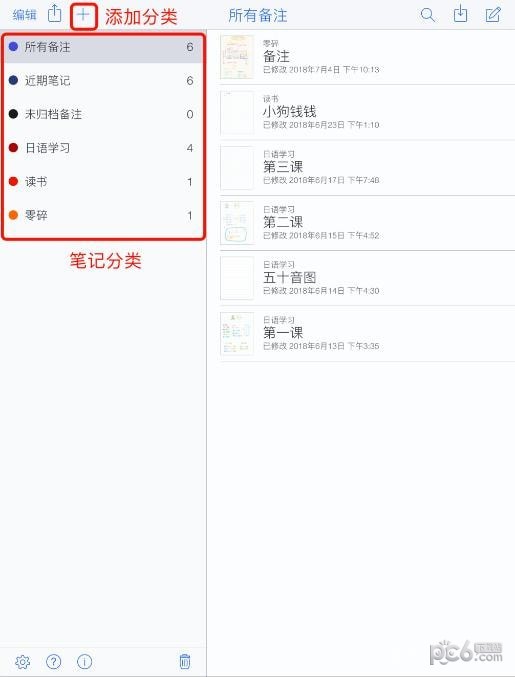The height and width of the screenshot is (677, 515).
Task: Open the 五十音图 note
Action: (x=367, y=278)
